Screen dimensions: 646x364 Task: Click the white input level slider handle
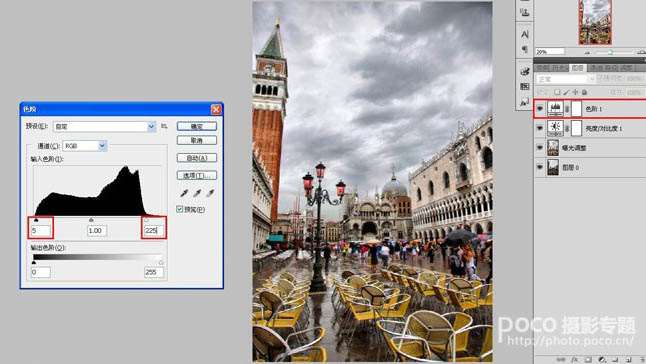coord(147,220)
